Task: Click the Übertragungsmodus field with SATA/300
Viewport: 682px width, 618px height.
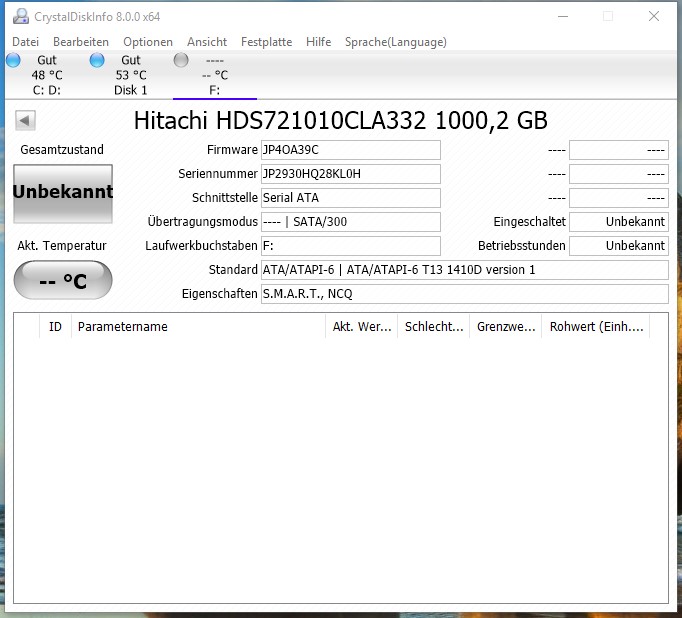Action: click(351, 222)
